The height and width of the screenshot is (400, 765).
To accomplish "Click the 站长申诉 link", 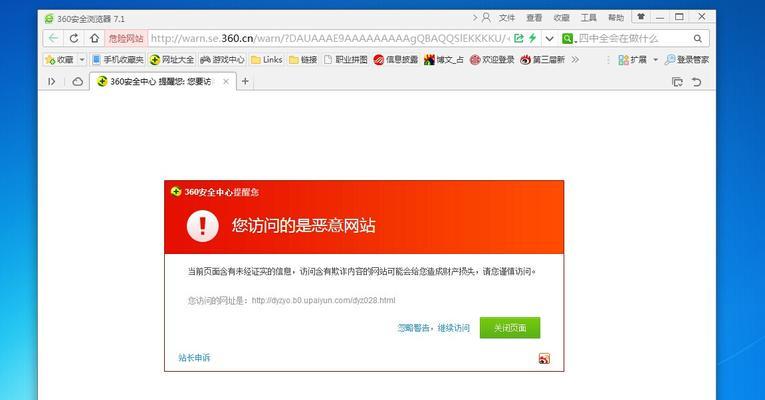I will pyautogui.click(x=194, y=358).
